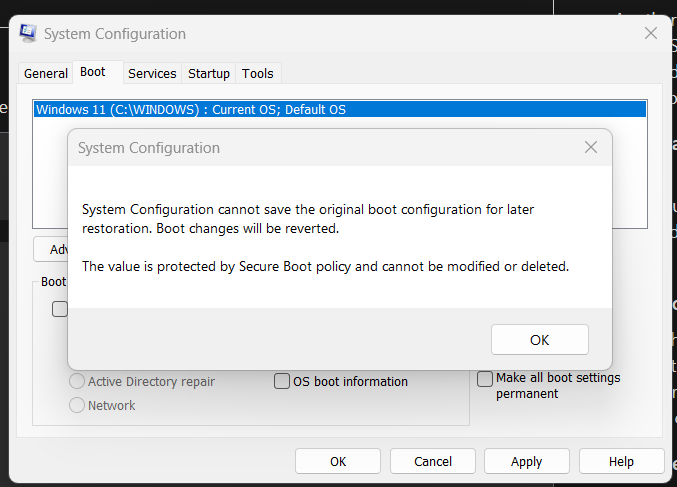677x487 pixels.
Task: Close the main System Configuration window
Action: click(651, 33)
